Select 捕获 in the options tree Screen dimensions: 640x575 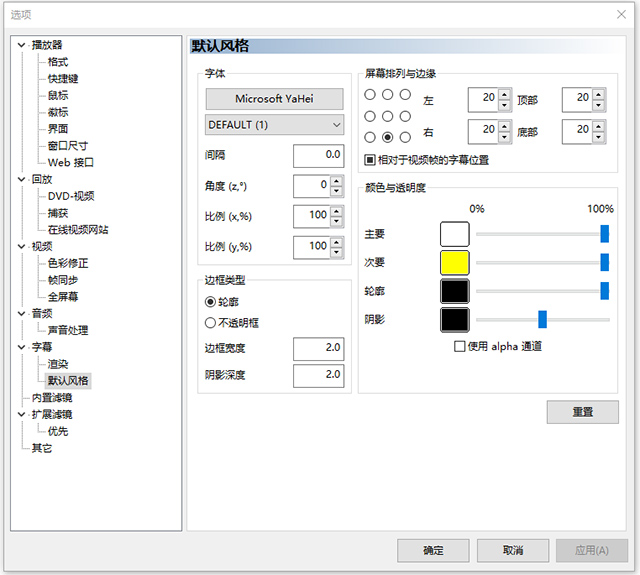click(x=58, y=213)
